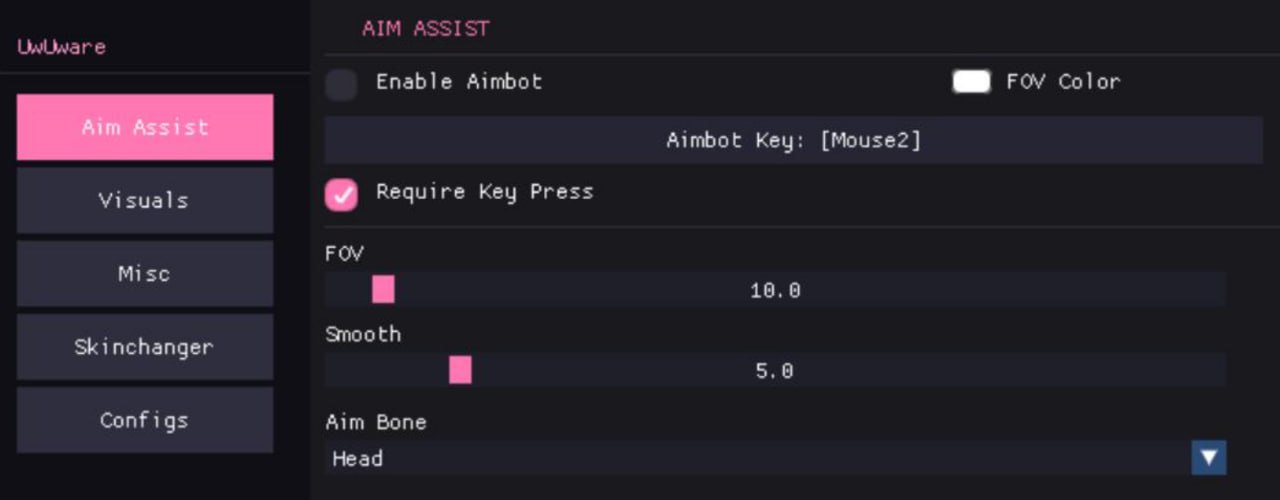The height and width of the screenshot is (500, 1280).
Task: Go to the Skinchanger tab
Action: (x=145, y=347)
